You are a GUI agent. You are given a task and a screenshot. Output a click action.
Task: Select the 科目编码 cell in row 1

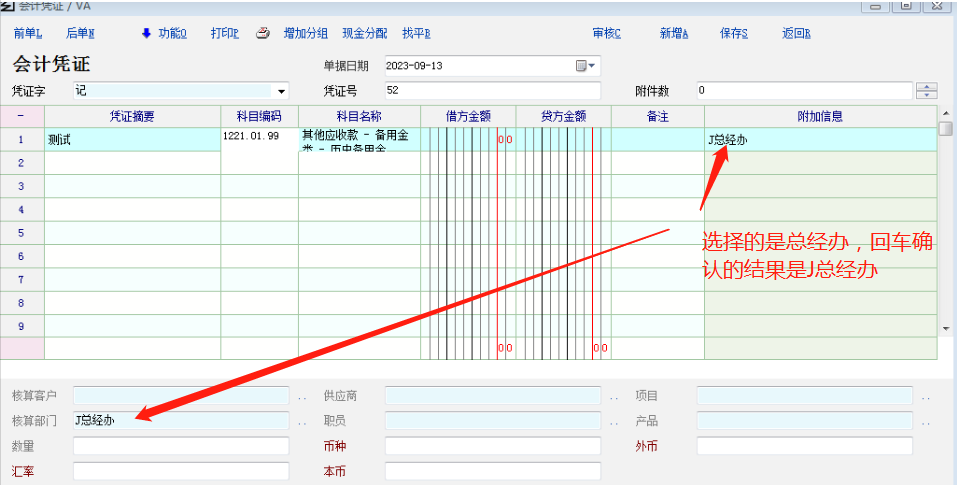[259, 139]
